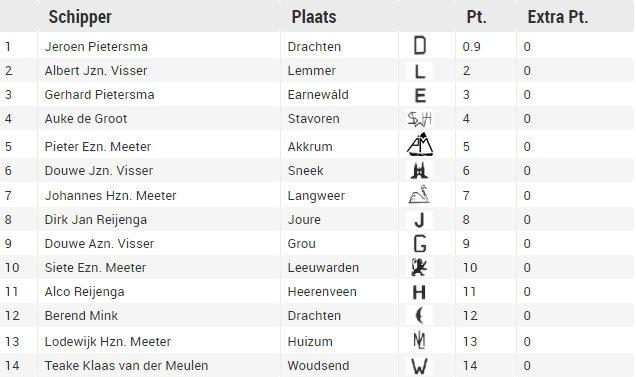Image resolution: width=636 pixels, height=377 pixels.
Task: Click the Heerenveen 'H' emblem icon
Action: [x=419, y=292]
